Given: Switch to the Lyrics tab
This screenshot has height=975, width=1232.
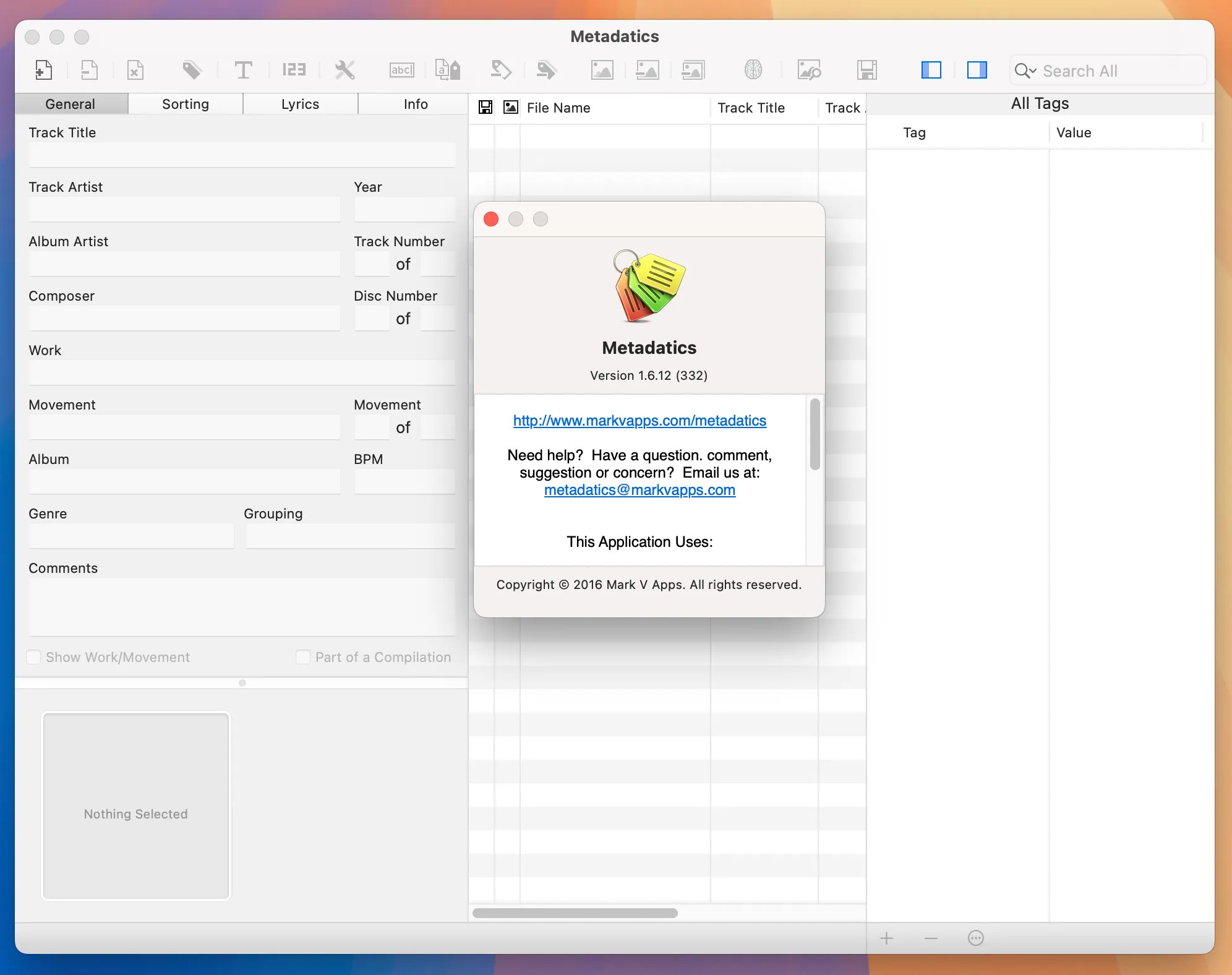Looking at the screenshot, I should 301,104.
